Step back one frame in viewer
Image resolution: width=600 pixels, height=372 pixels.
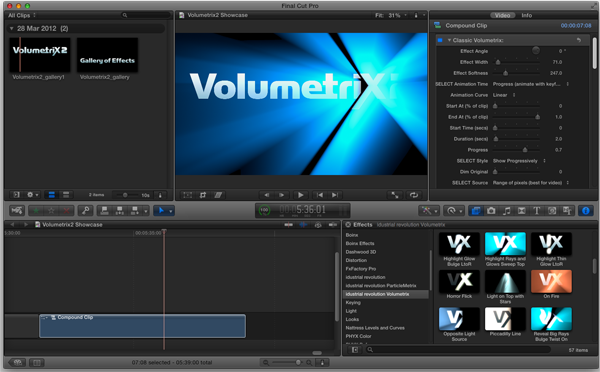tap(267, 195)
